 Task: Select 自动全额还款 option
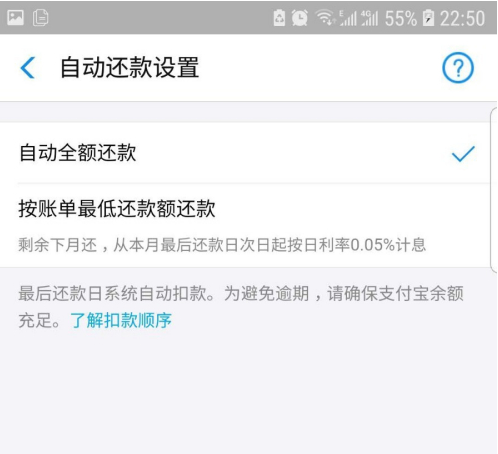[245, 153]
